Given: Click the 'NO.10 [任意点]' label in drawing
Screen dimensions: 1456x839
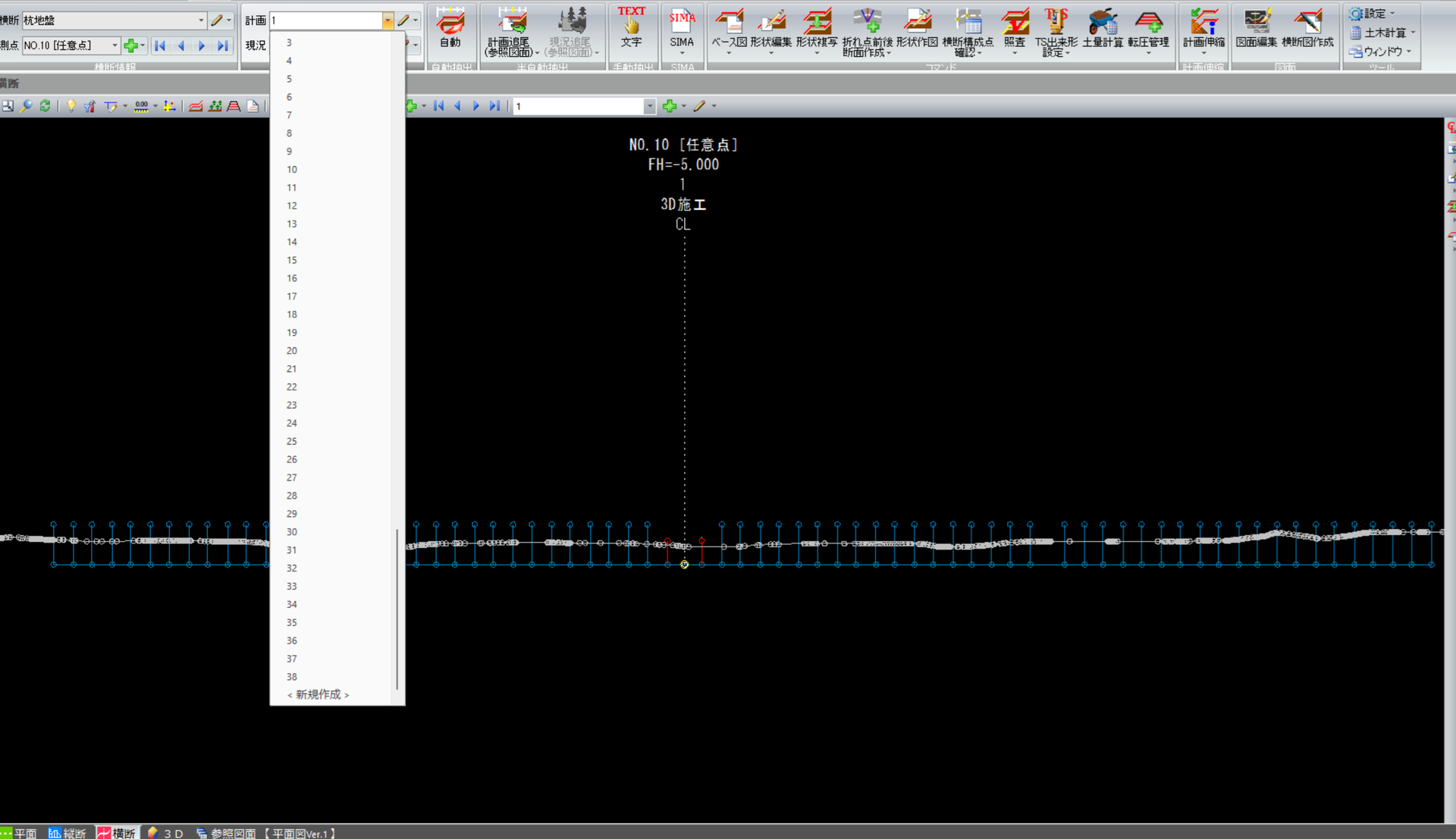Looking at the screenshot, I should 683,145.
